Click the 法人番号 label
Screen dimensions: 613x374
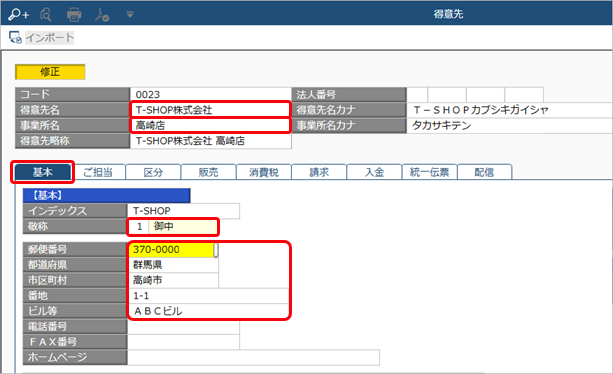click(349, 94)
